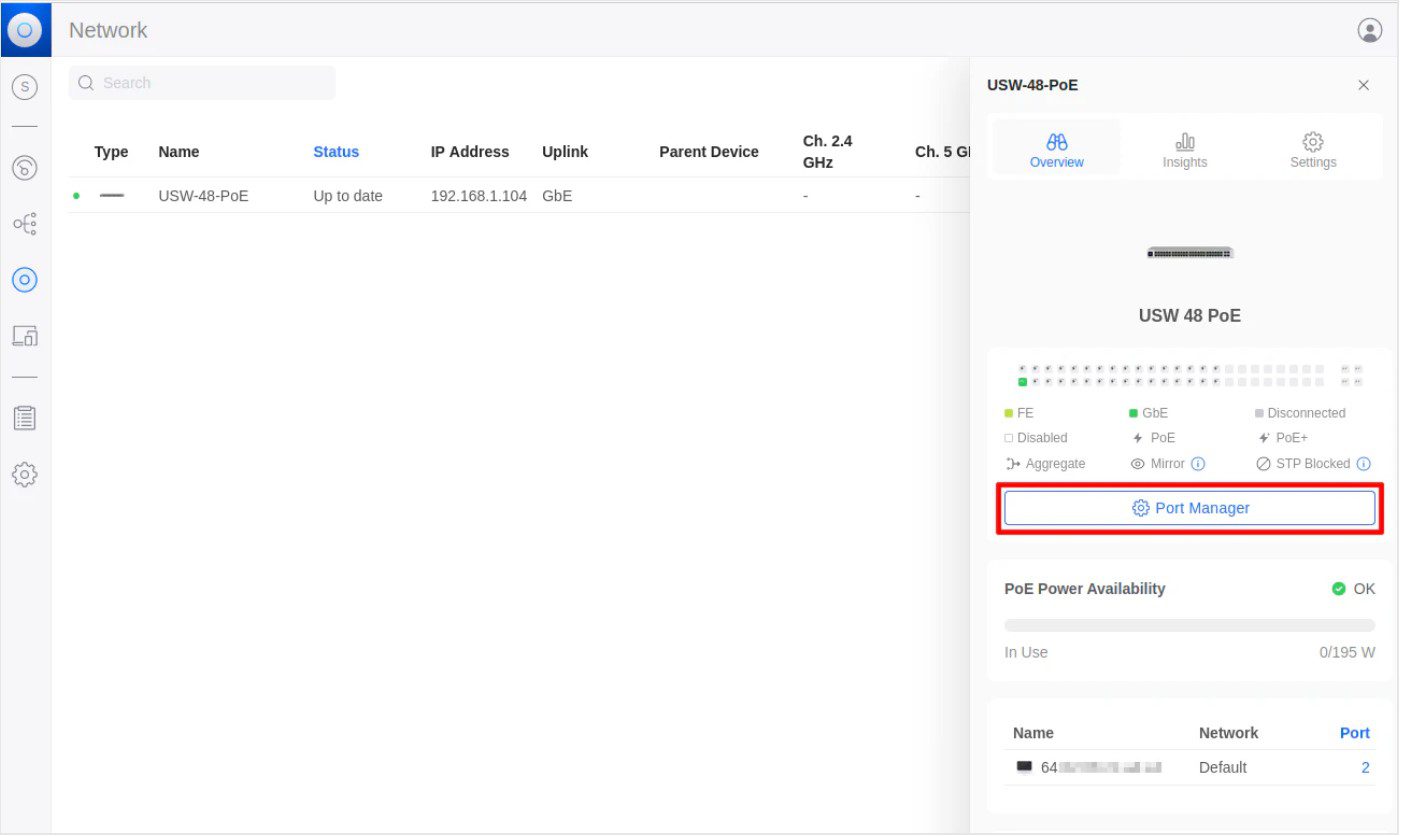Screen dimensions: 1402x836
Task: Click the Search input field
Action: click(210, 83)
